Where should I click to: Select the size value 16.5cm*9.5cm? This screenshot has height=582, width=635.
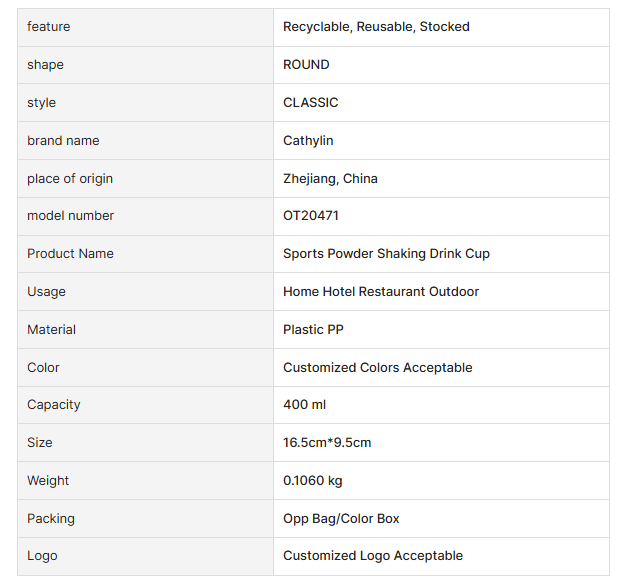click(x=327, y=443)
